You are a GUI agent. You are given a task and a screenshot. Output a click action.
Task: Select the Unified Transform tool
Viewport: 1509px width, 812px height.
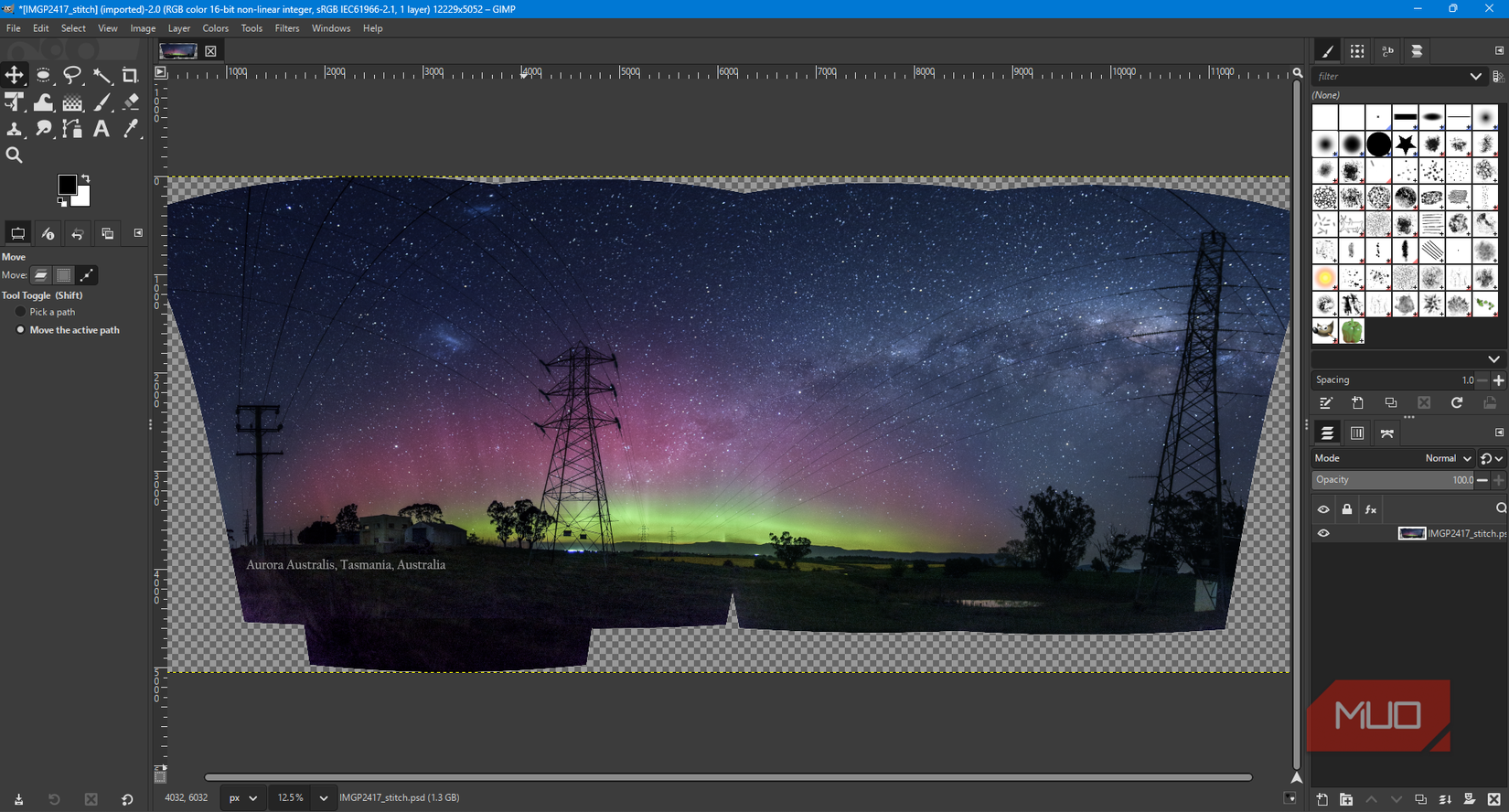click(14, 102)
